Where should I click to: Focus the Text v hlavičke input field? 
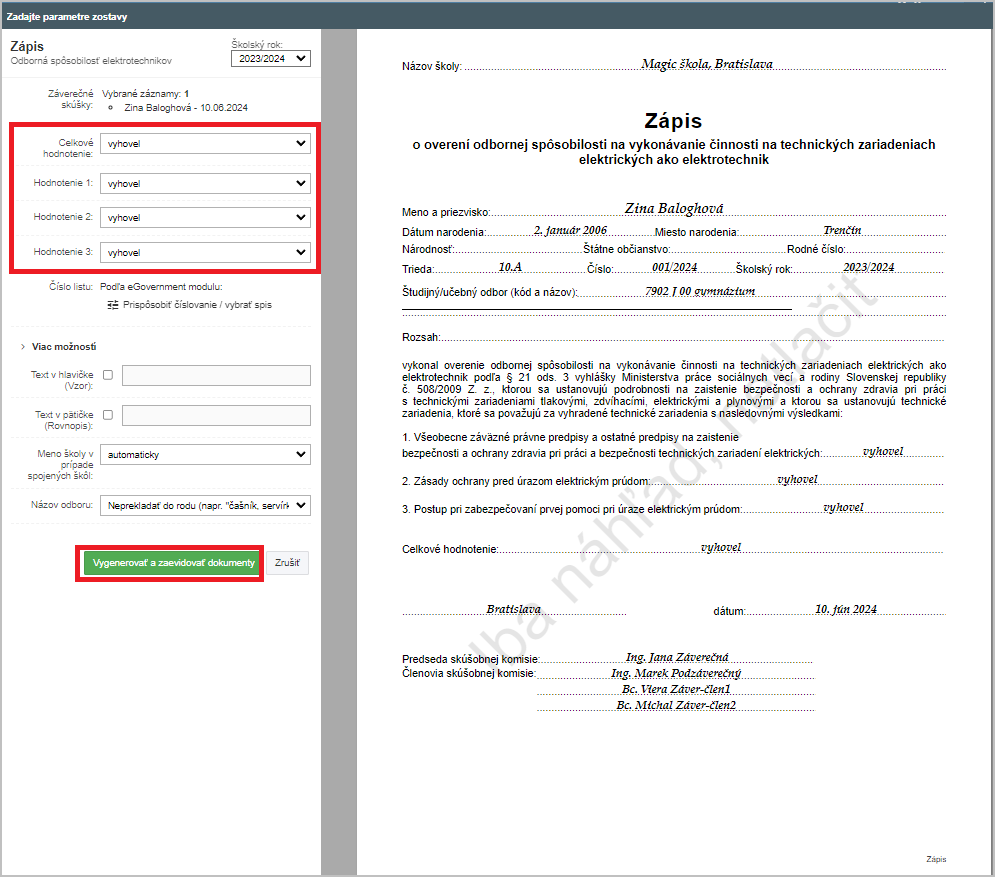(x=216, y=375)
